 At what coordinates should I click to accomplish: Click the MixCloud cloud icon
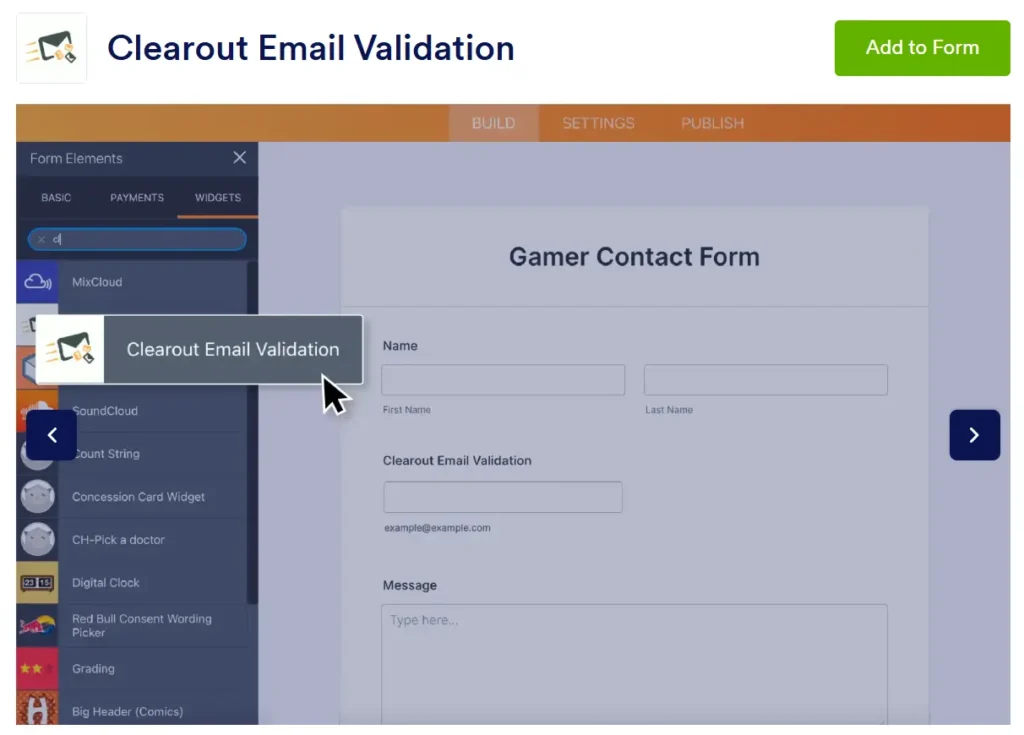pos(37,282)
